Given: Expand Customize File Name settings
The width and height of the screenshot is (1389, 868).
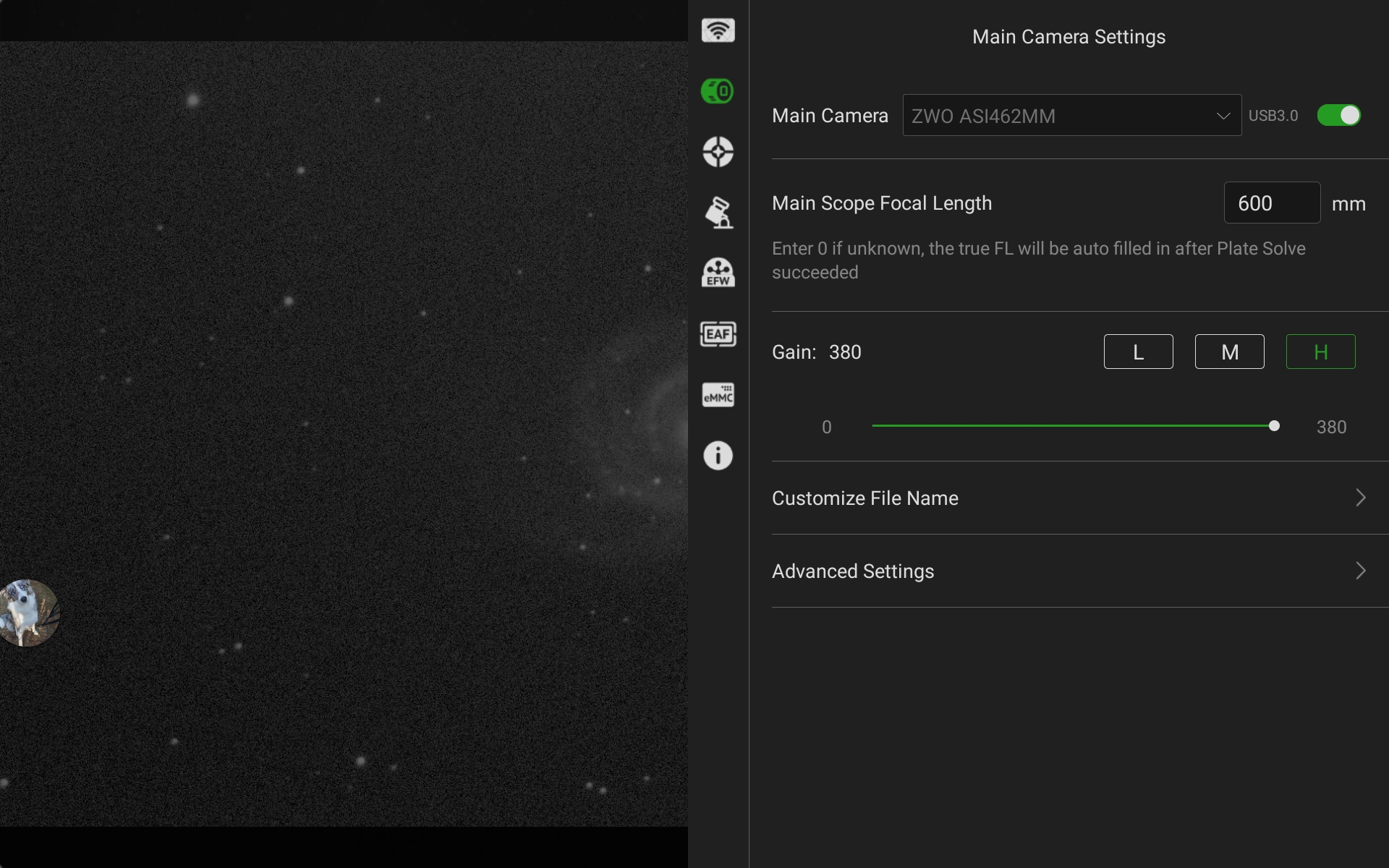Looking at the screenshot, I should [x=1069, y=498].
